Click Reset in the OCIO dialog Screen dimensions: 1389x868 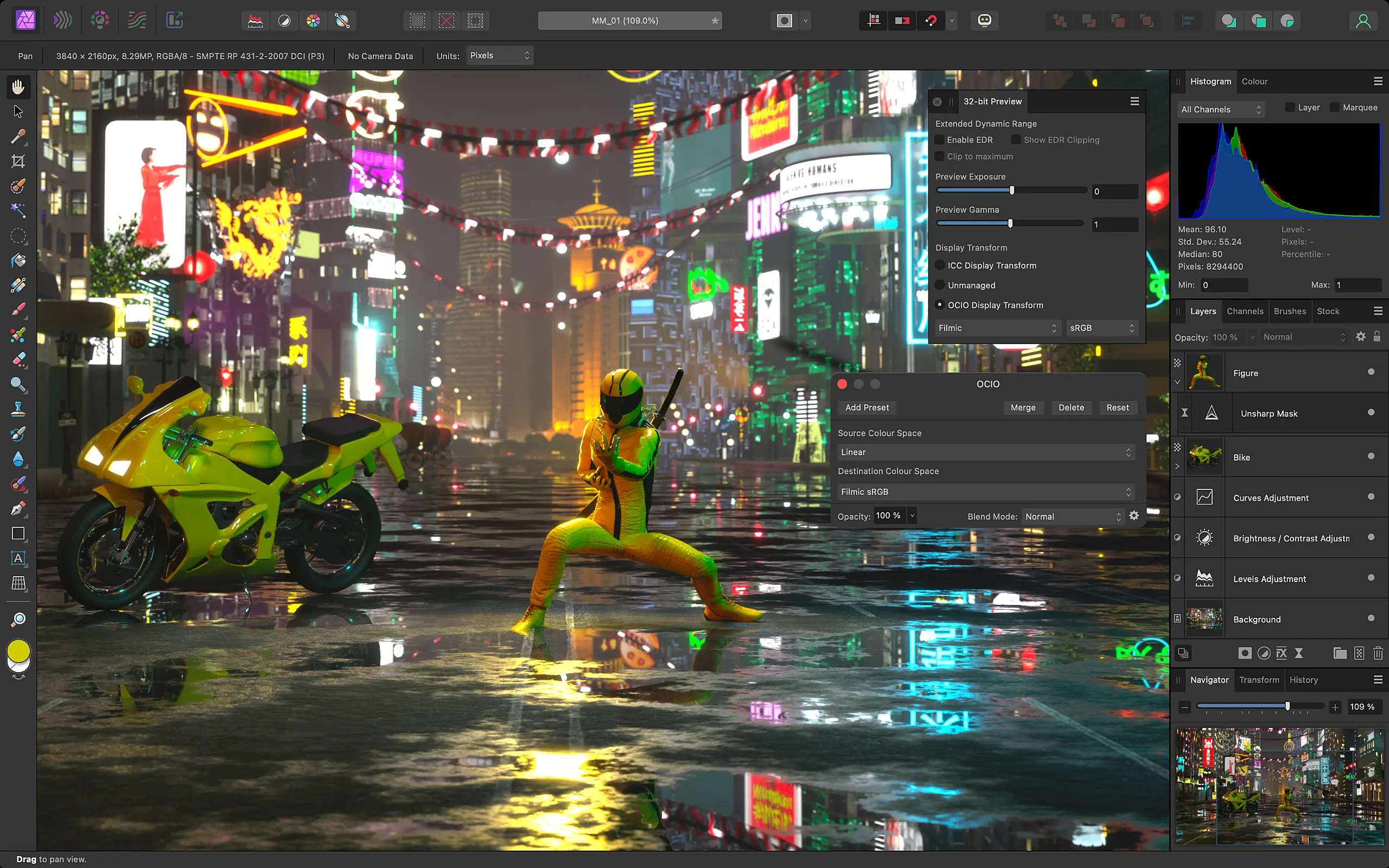[1117, 407]
